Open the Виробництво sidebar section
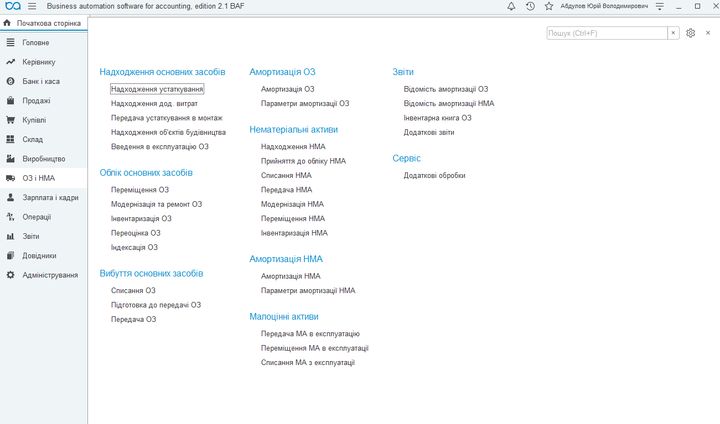Viewport: 720px width, 424px height. point(43,159)
